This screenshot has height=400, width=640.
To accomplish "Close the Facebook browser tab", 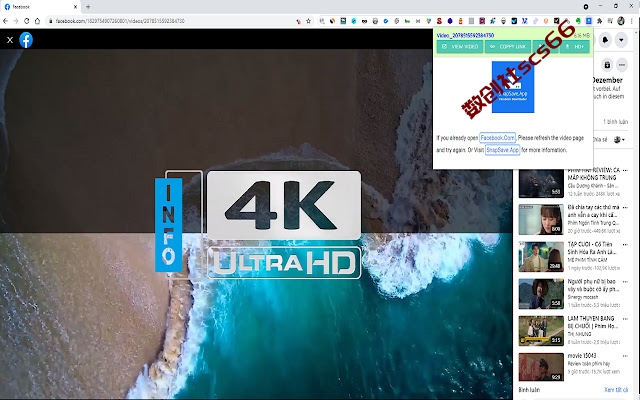I will pos(76,7).
